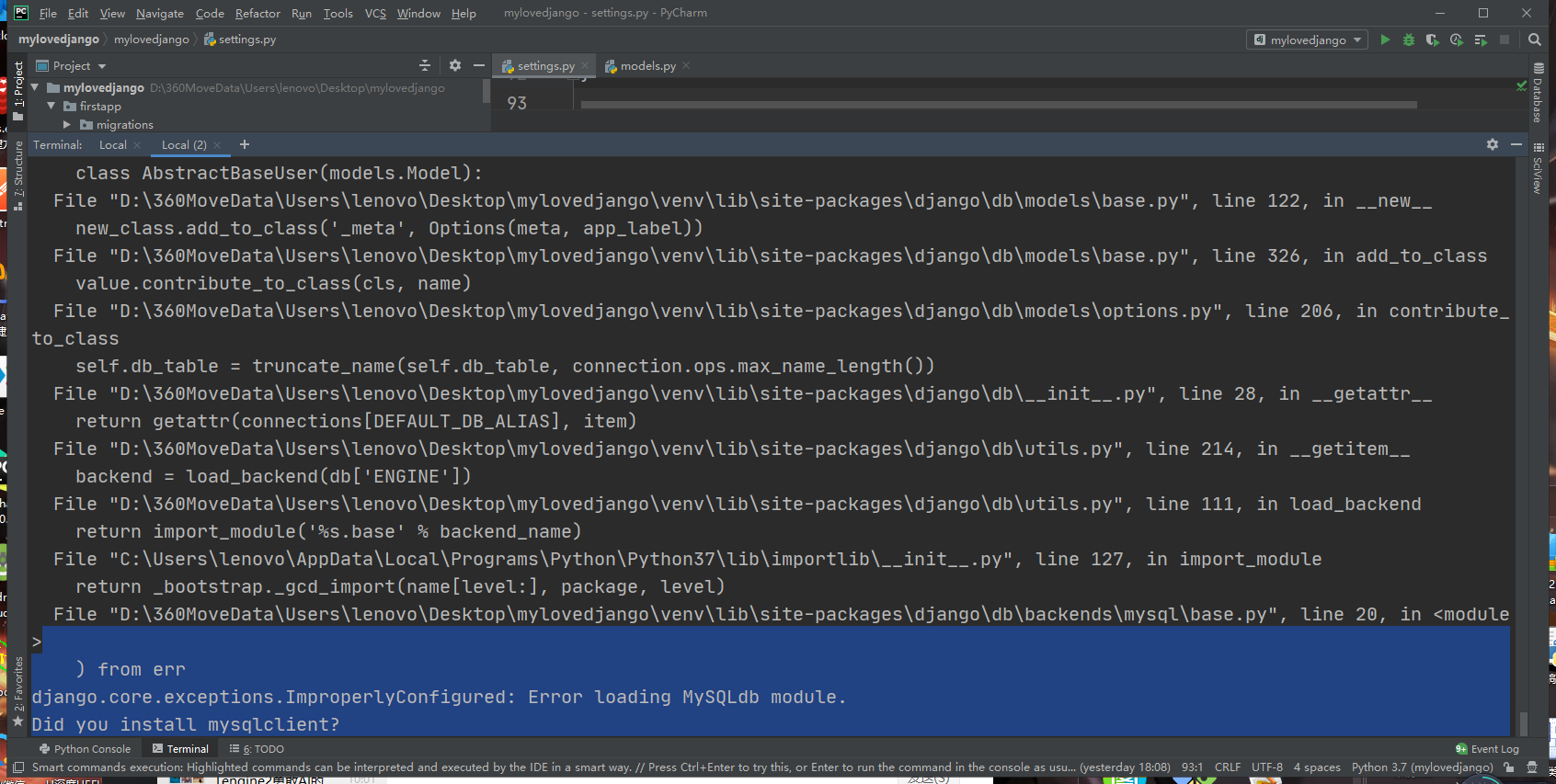Close the first Local terminal tab
This screenshot has width=1556, height=784.
click(x=137, y=145)
